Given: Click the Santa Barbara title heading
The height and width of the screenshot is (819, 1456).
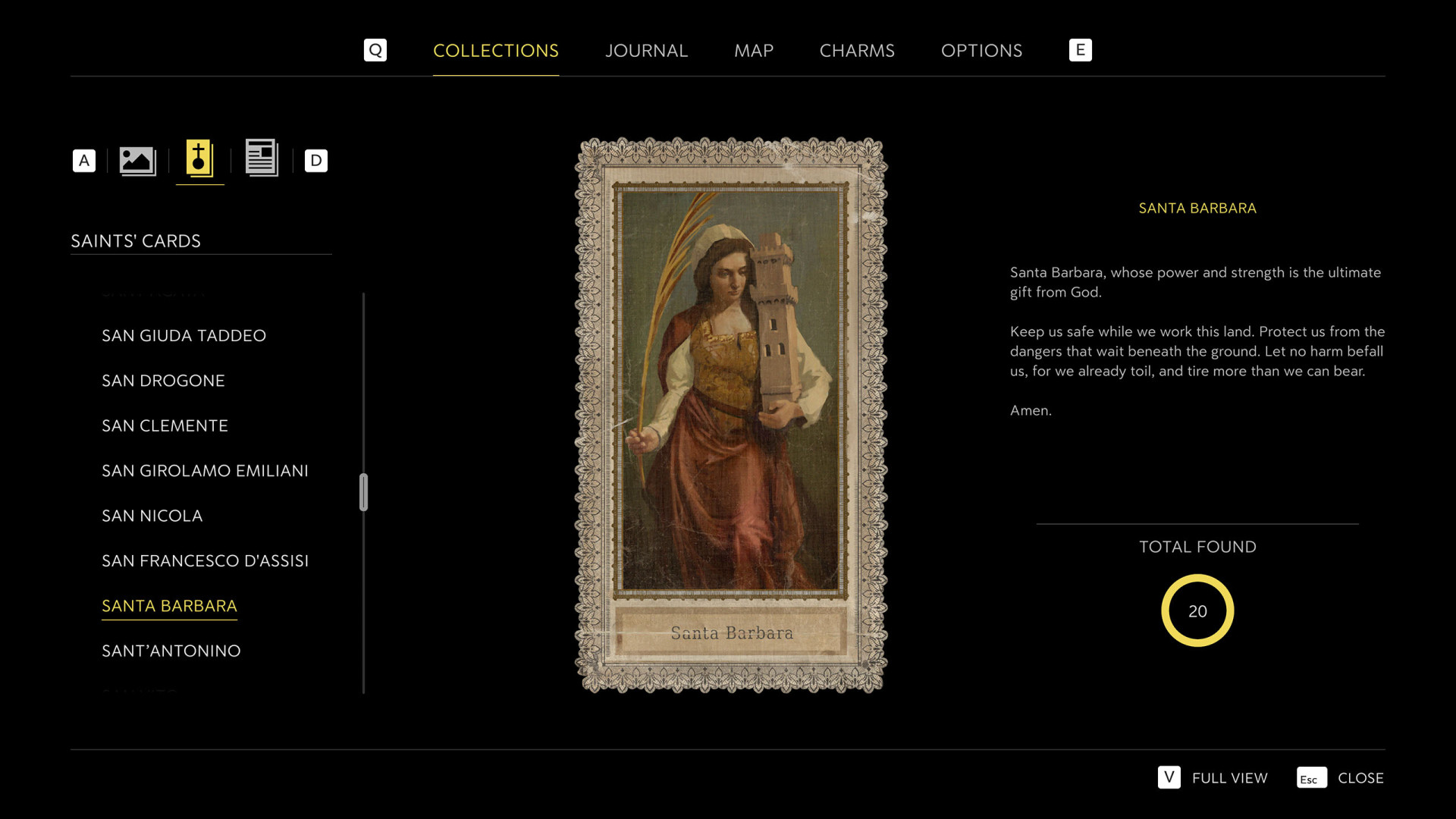Looking at the screenshot, I should click(1197, 208).
